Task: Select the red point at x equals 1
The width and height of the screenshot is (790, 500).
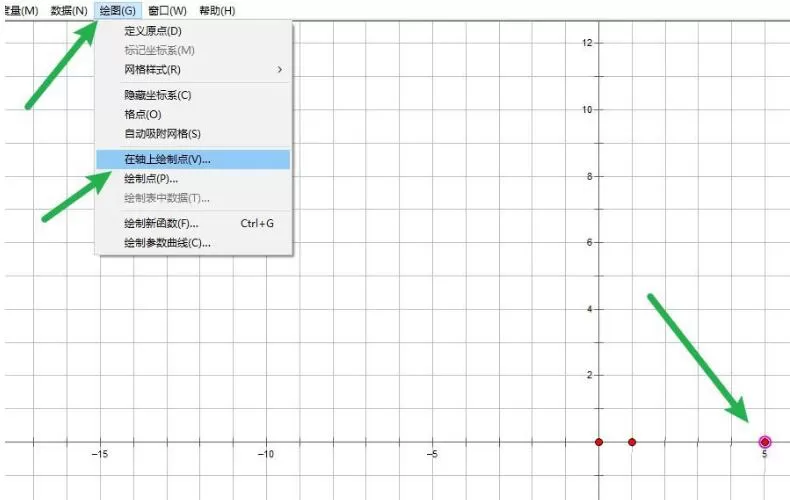Action: (632, 442)
